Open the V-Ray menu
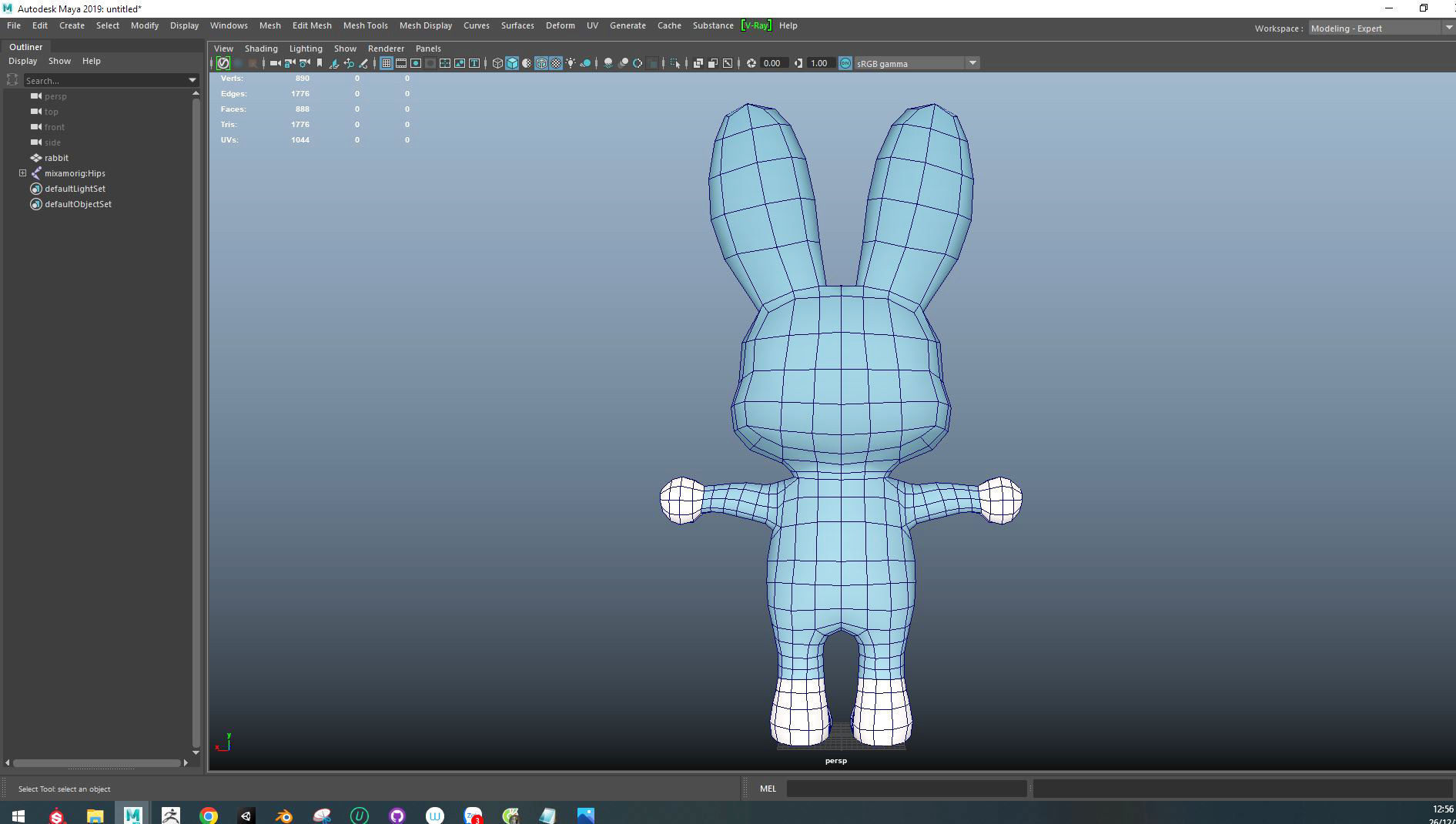This screenshot has height=824, width=1456. click(x=755, y=25)
